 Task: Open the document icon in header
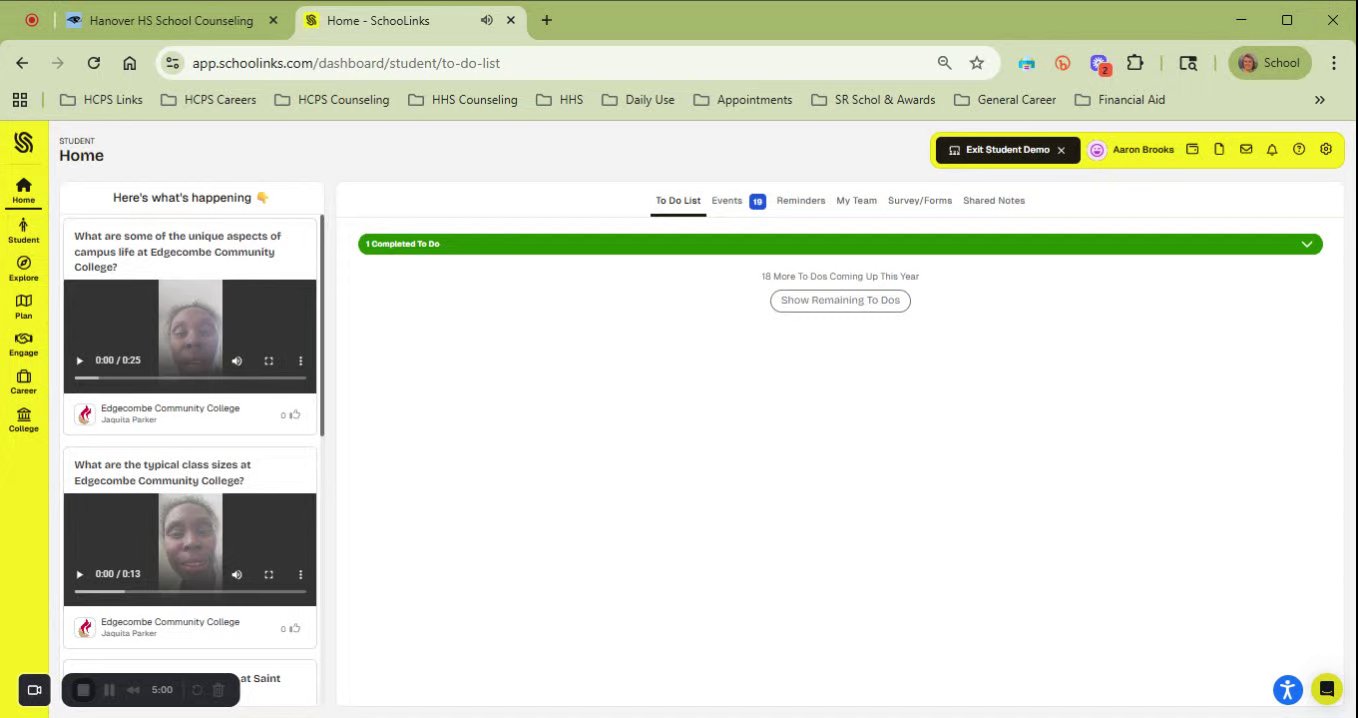point(1219,149)
